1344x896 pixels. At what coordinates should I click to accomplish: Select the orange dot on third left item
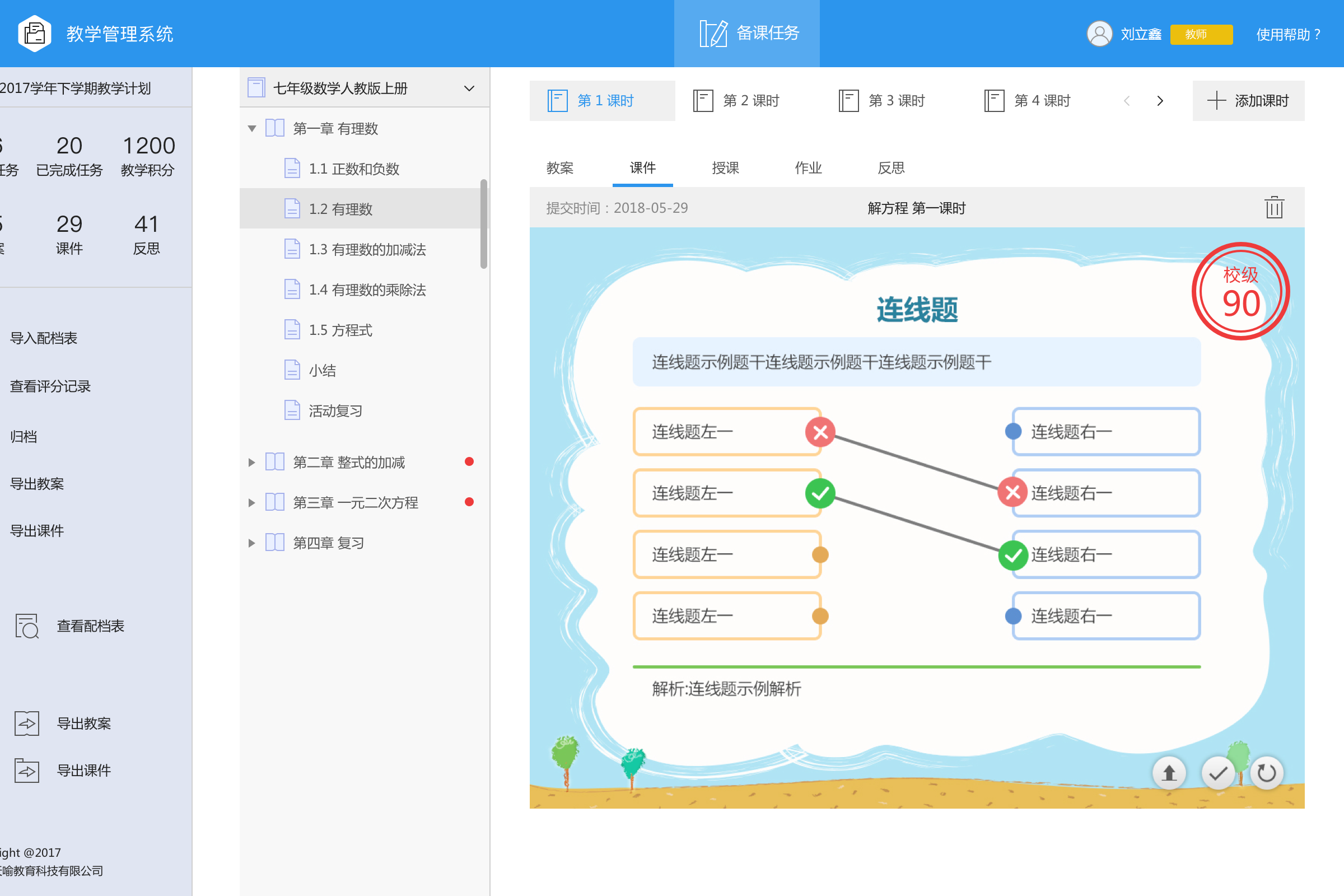pos(820,555)
